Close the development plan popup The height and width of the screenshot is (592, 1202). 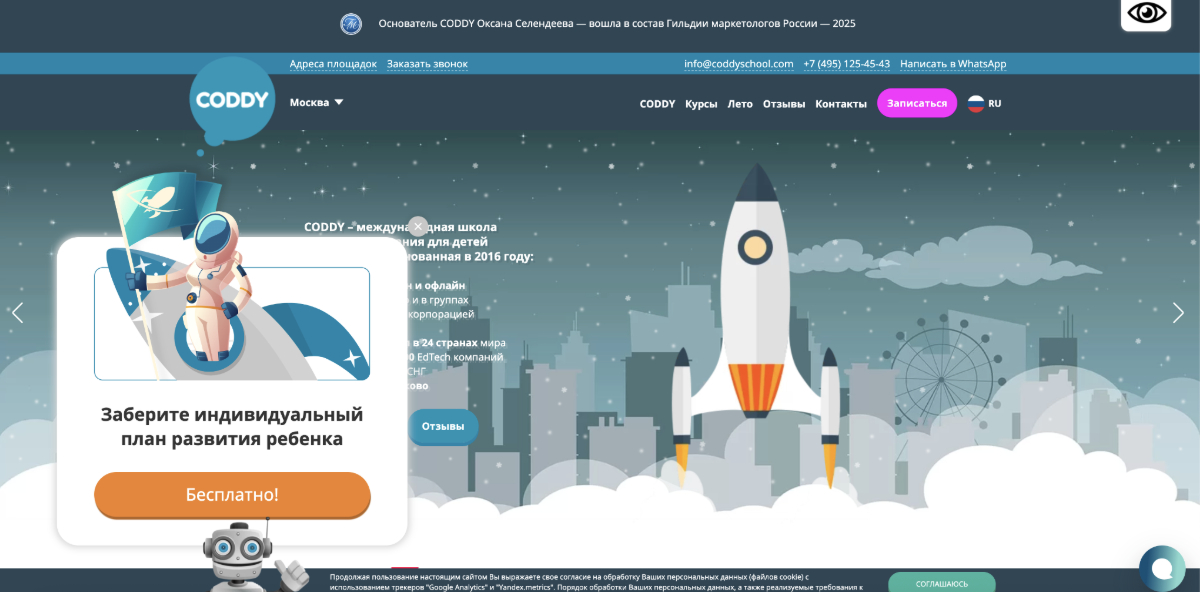[418, 227]
